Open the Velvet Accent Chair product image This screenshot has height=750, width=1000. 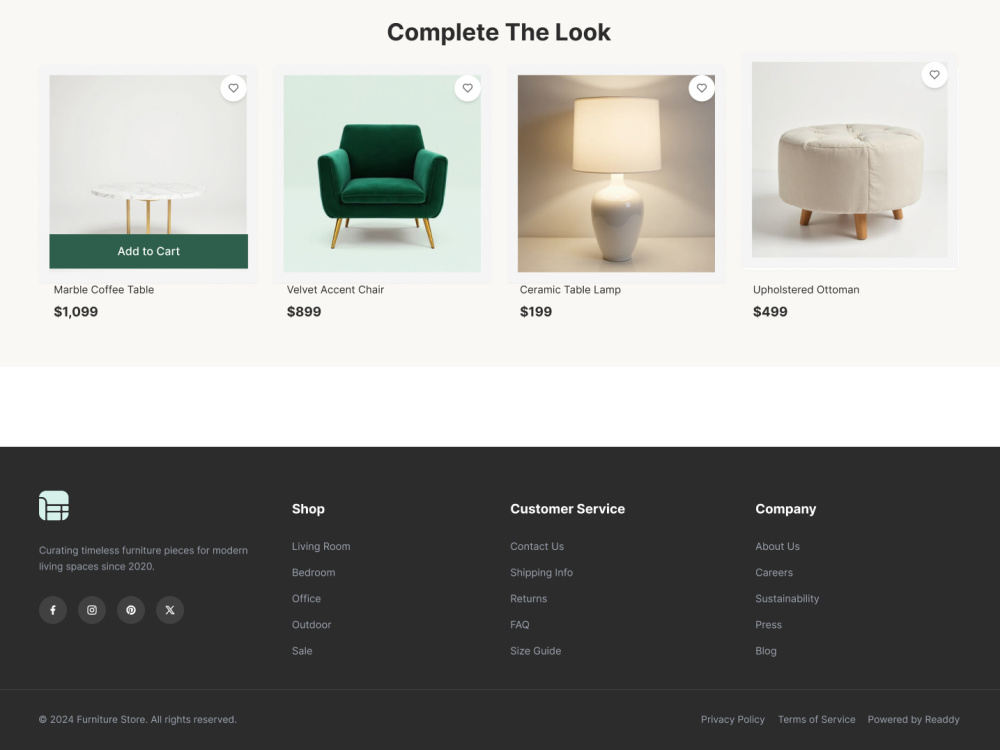tap(382, 173)
